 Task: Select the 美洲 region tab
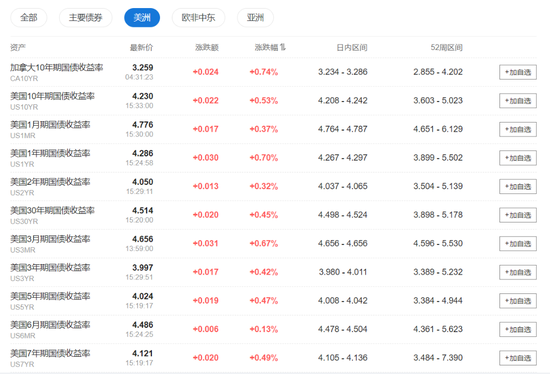142,18
